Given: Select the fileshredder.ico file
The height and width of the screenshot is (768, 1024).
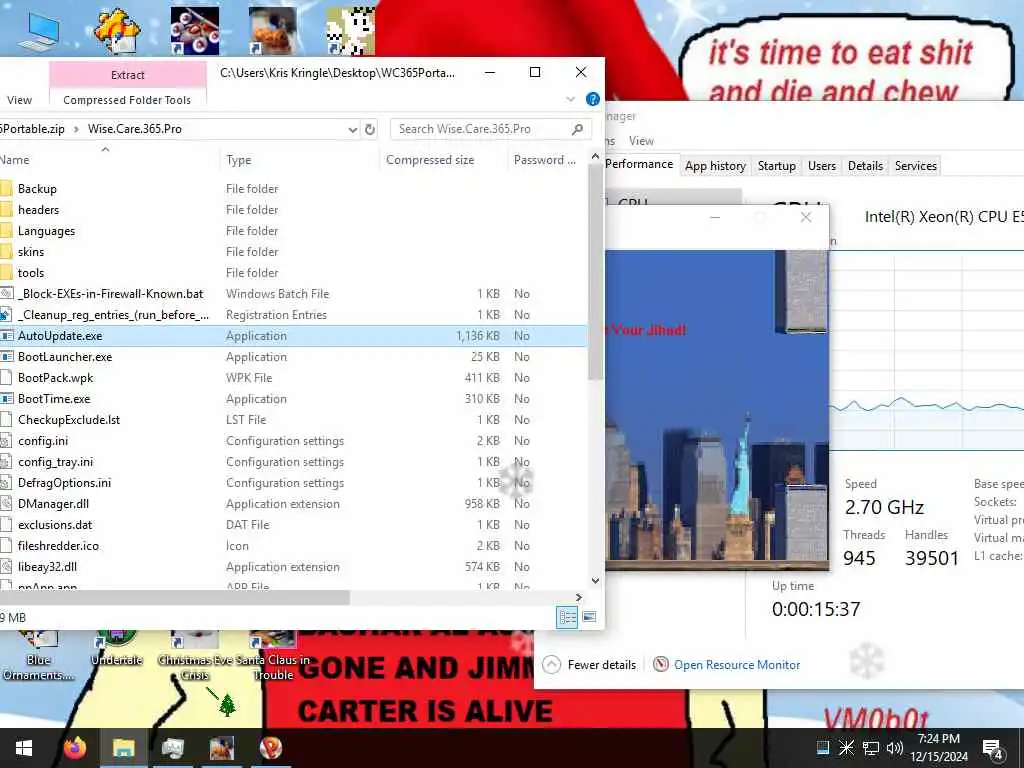Looking at the screenshot, I should pyautogui.click(x=293, y=545).
